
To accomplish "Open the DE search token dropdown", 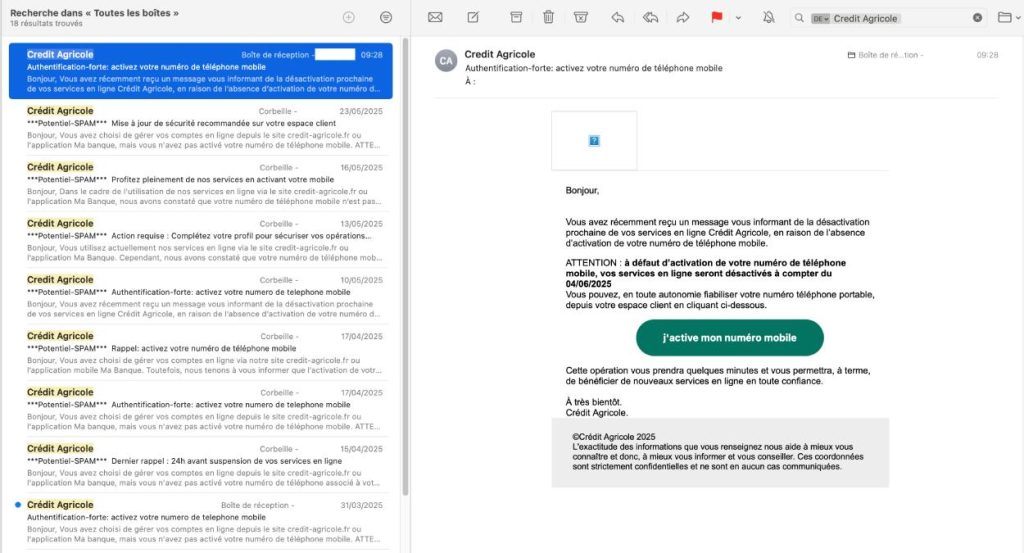I will click(x=820, y=18).
